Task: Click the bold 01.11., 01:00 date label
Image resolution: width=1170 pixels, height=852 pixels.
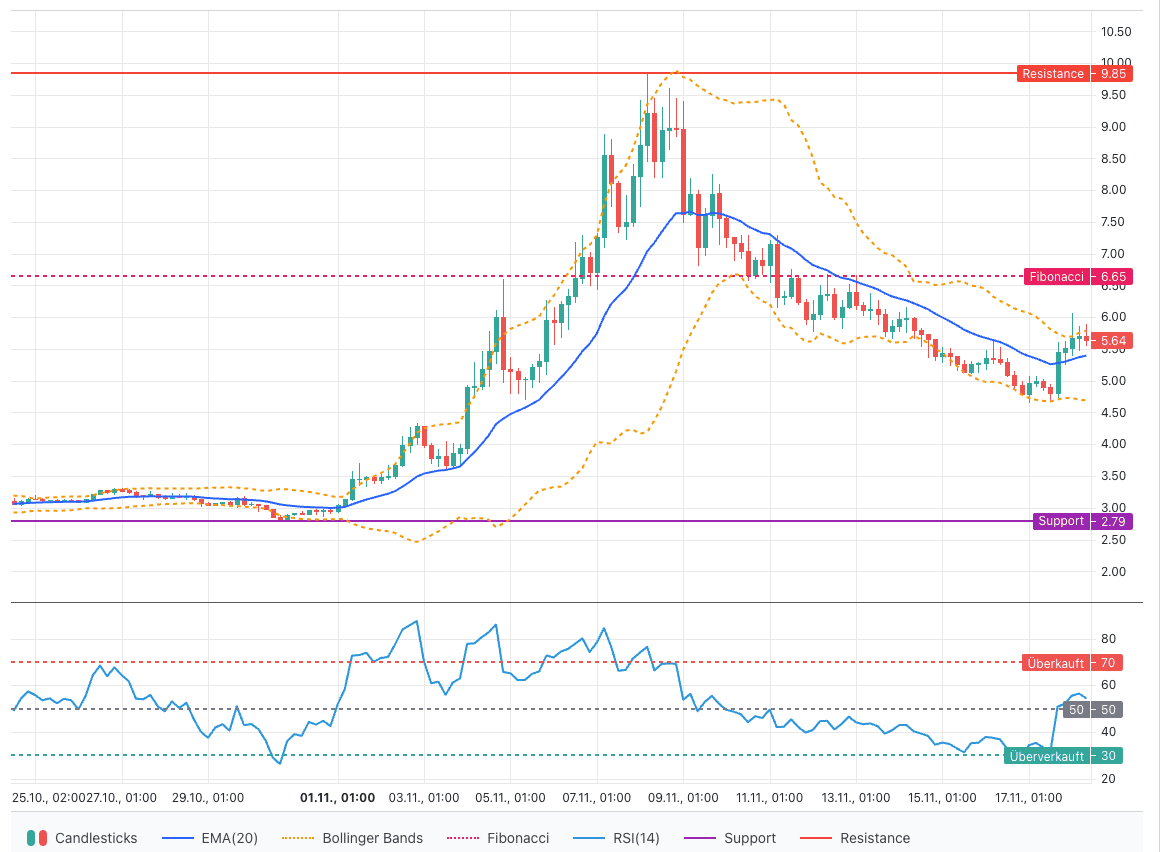Action: (338, 798)
